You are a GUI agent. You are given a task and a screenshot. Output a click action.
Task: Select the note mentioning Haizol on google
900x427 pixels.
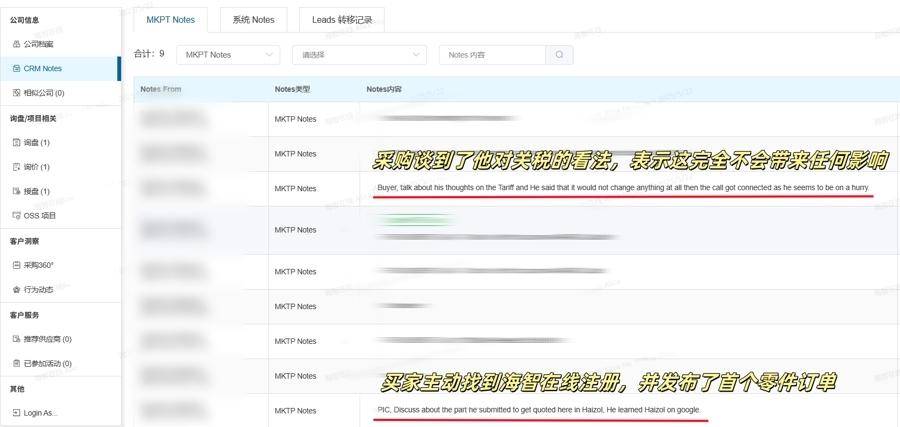539,410
